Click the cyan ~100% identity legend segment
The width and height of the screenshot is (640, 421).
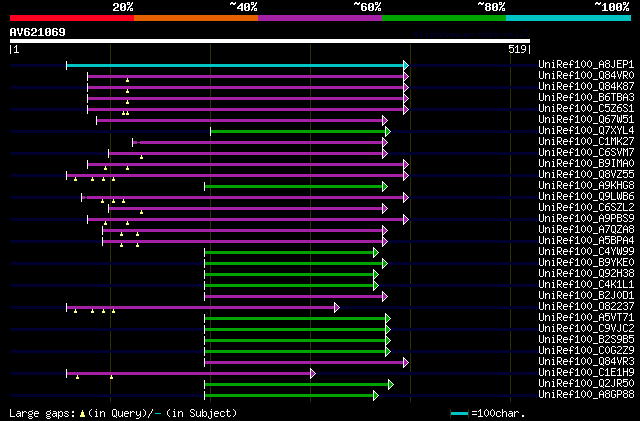pos(569,18)
